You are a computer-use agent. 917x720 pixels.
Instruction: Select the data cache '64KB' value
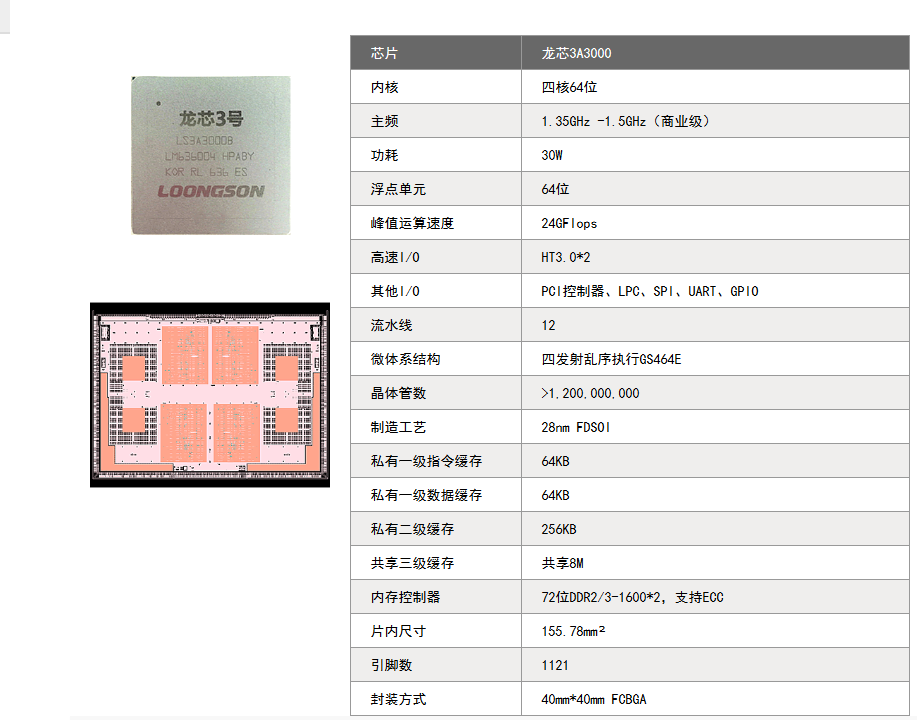pos(556,495)
